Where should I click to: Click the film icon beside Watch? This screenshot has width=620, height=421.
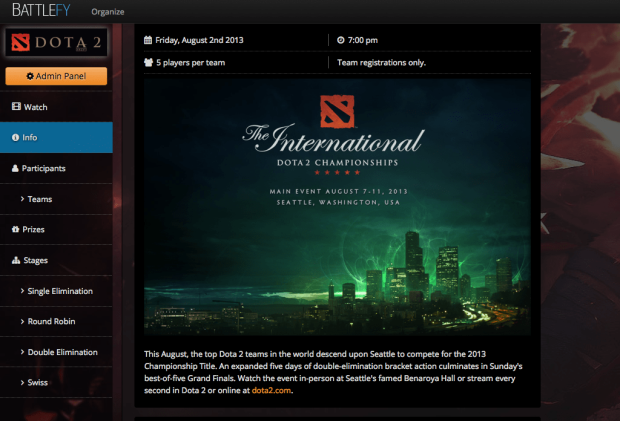point(16,106)
